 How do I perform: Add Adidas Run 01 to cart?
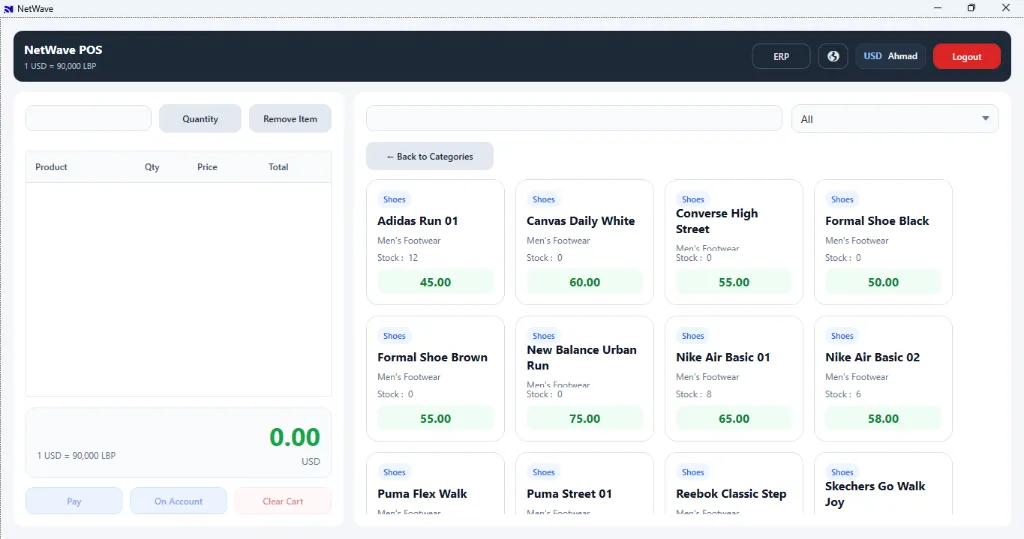click(436, 242)
